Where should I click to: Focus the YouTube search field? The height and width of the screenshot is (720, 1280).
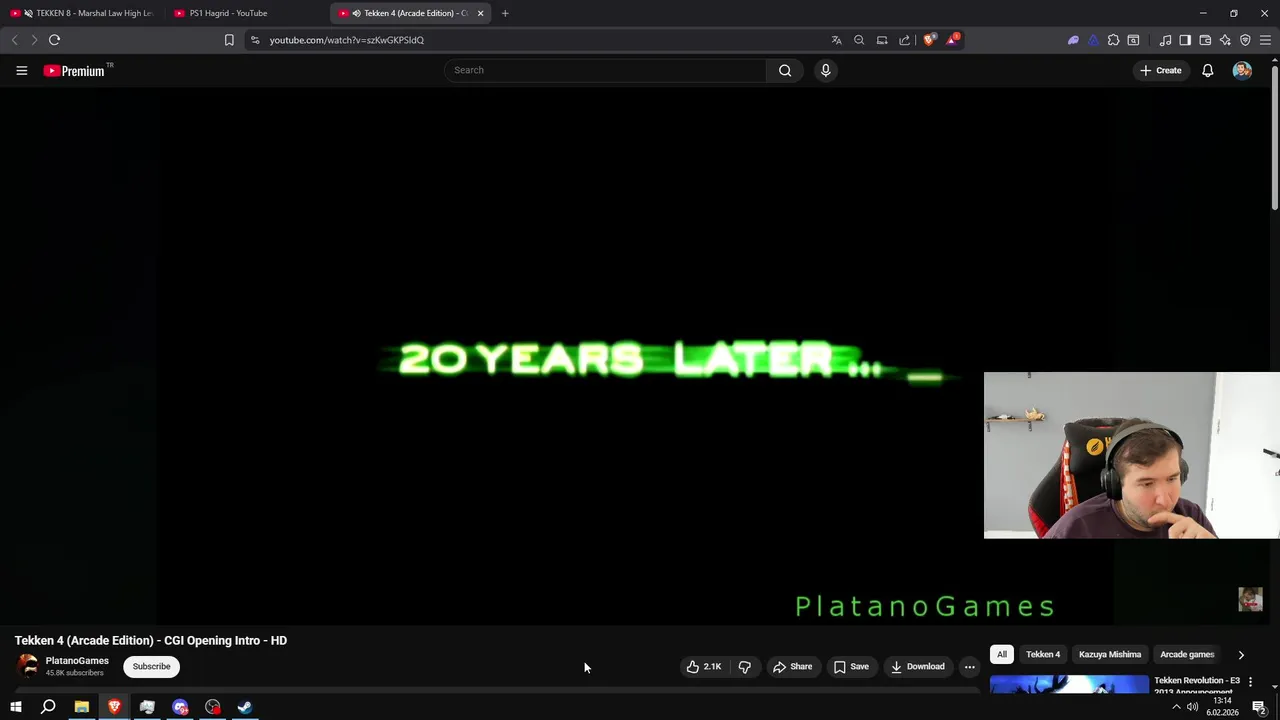coord(604,70)
